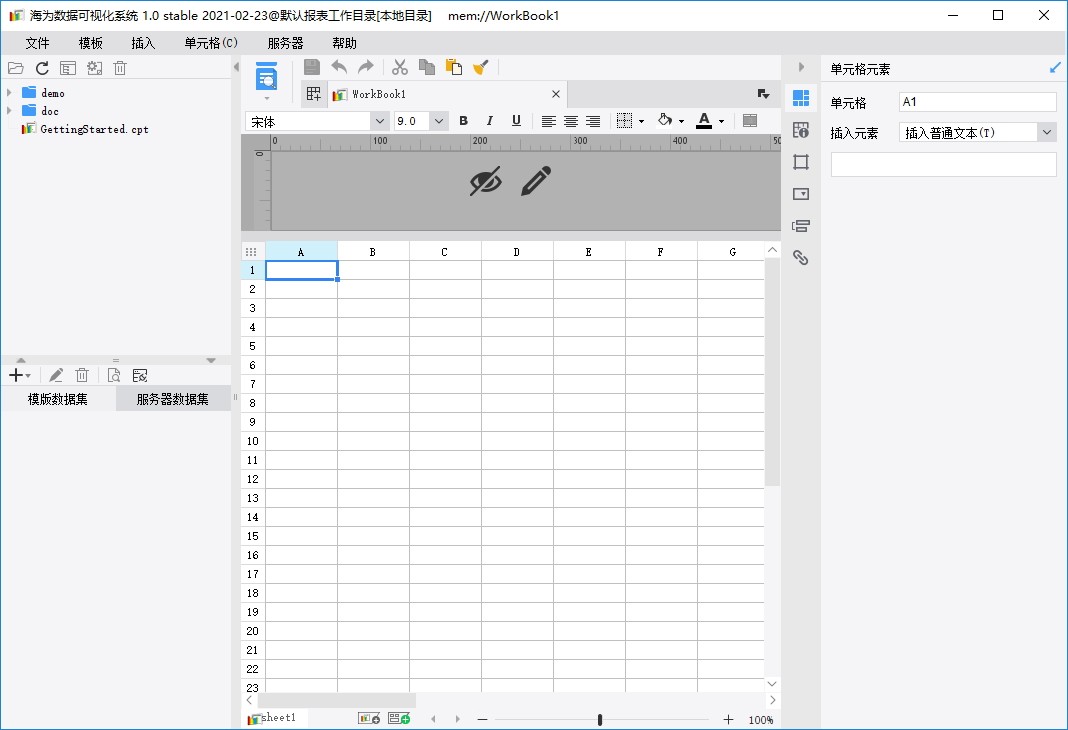Click the large preview report icon
This screenshot has width=1068, height=730.
coord(266,76)
